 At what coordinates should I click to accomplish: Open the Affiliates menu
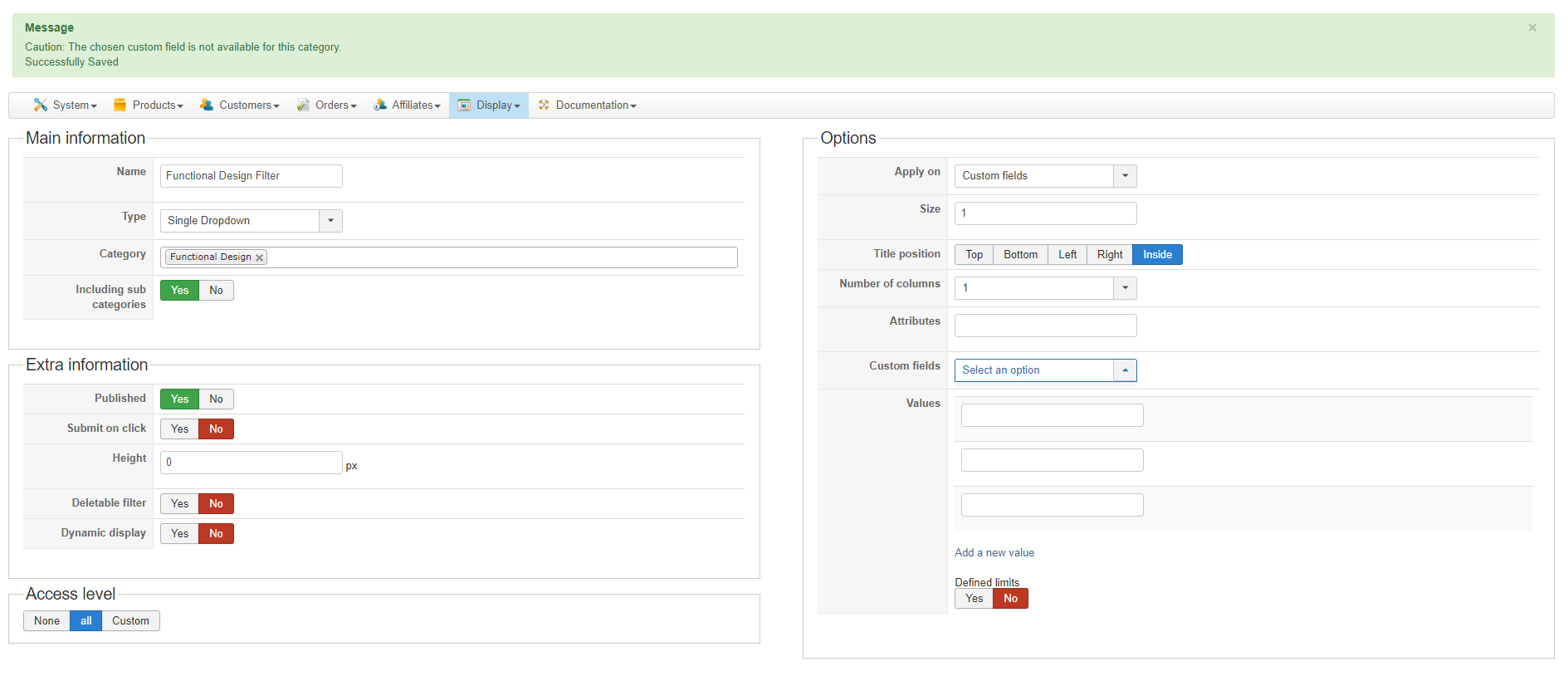coord(407,105)
